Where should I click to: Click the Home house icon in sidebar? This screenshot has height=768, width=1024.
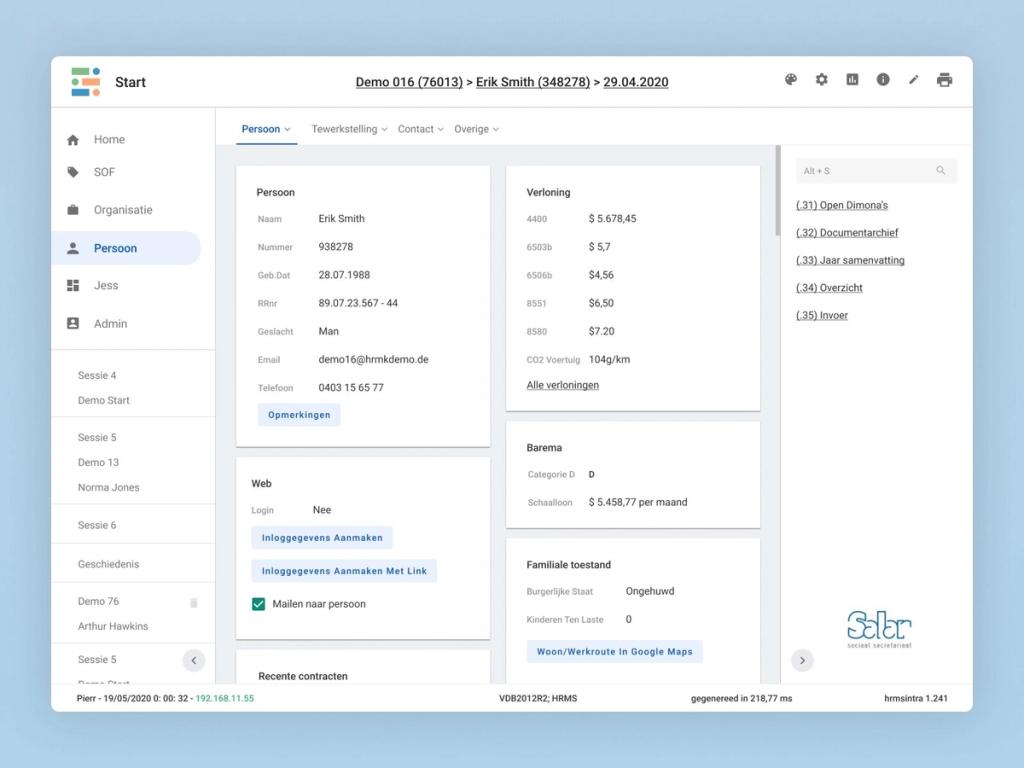tap(72, 140)
